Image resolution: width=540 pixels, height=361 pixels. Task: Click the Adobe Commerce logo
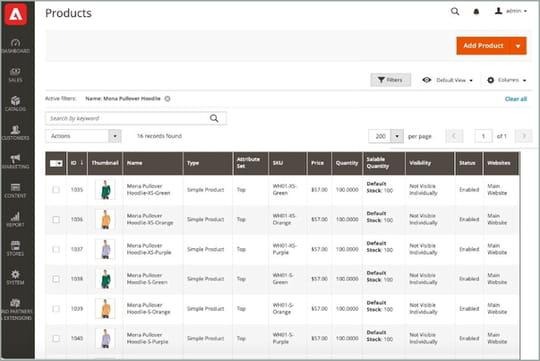[16, 14]
